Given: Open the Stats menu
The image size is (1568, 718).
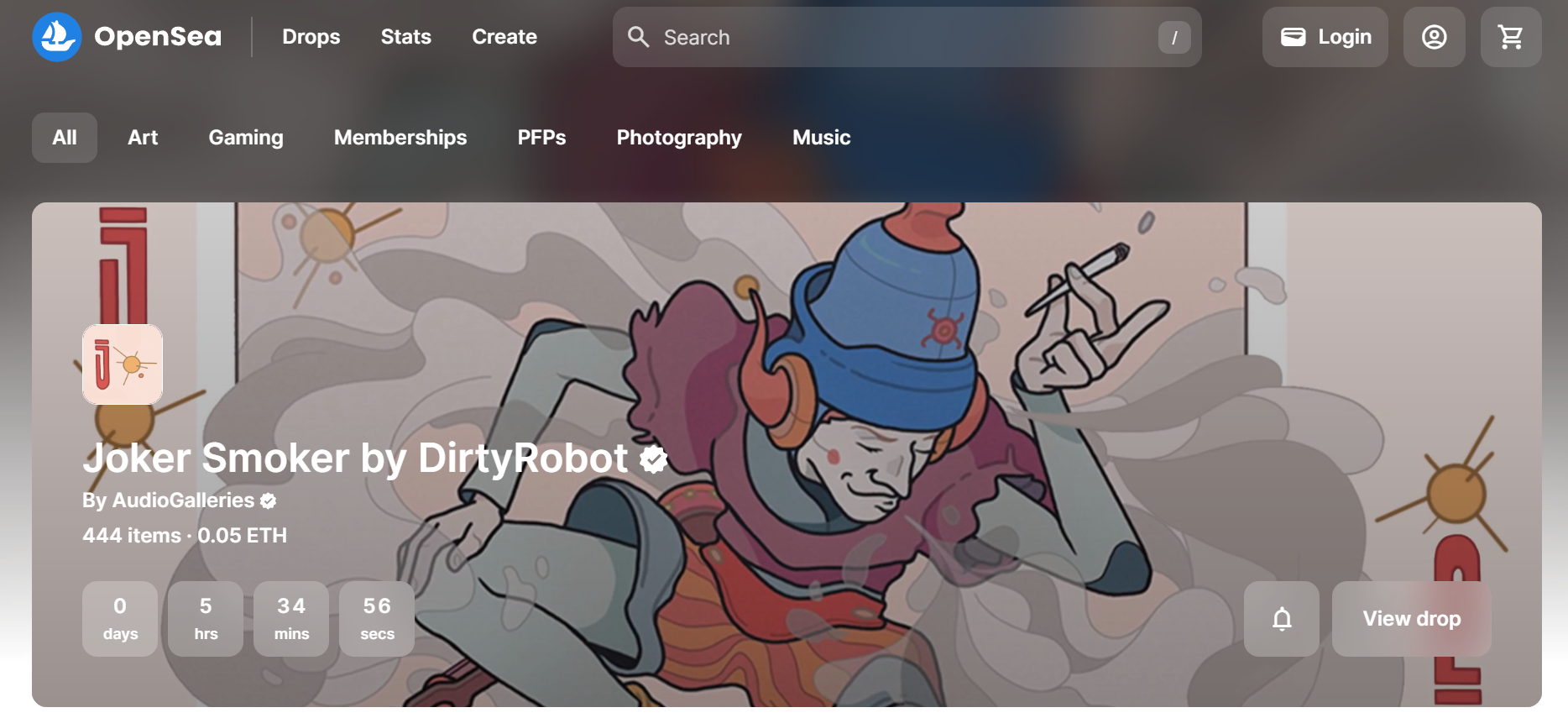Looking at the screenshot, I should [406, 37].
